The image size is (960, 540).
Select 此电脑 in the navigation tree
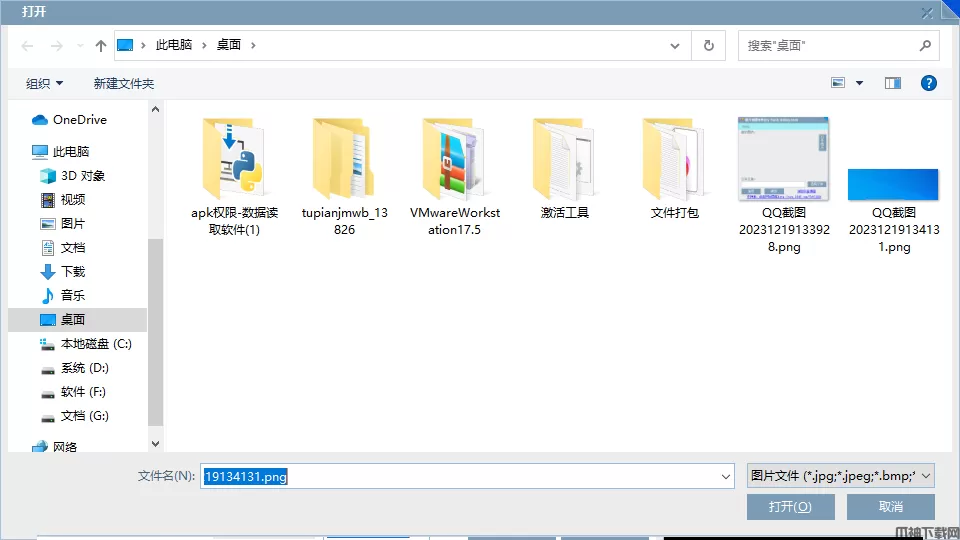click(60, 151)
